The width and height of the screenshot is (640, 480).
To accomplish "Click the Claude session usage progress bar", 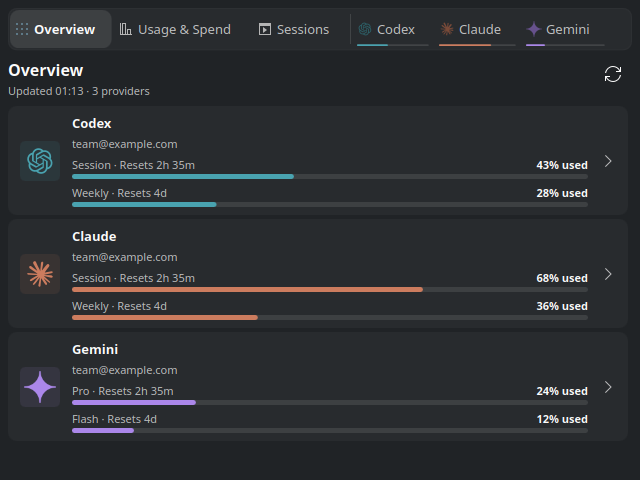I will coord(330,290).
